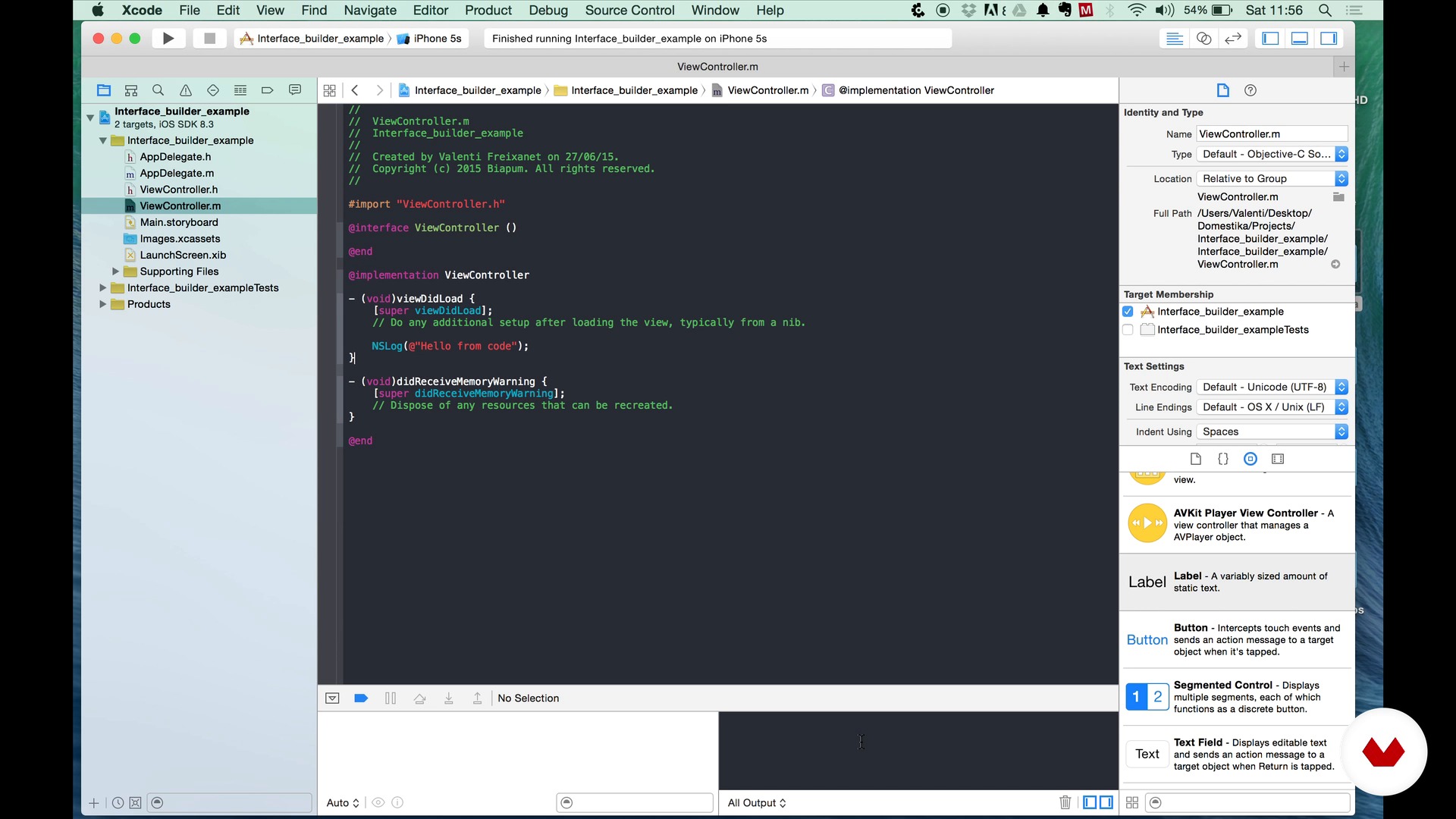Expand the Interface_builder_exampleTests group

pos(102,288)
